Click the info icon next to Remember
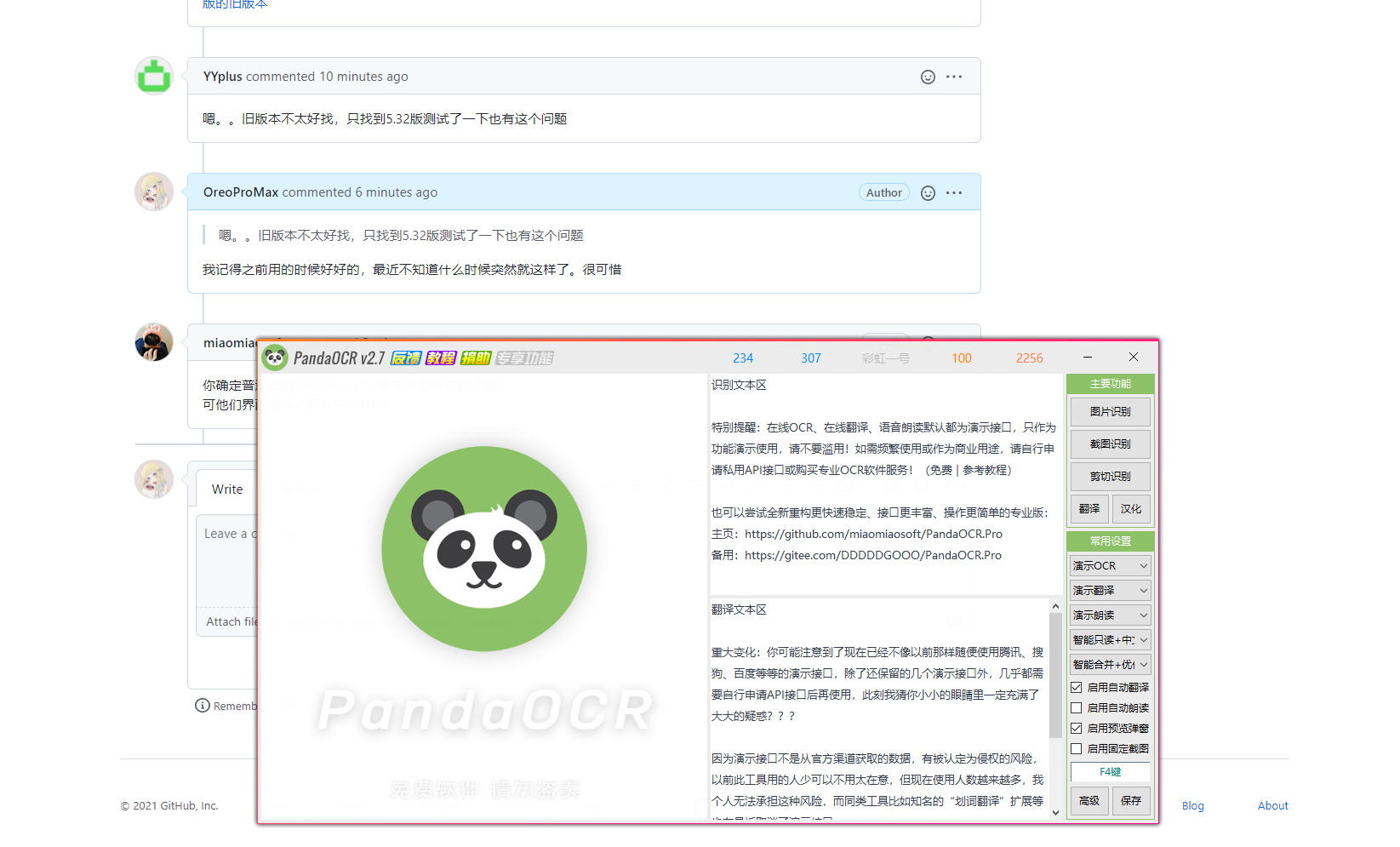This screenshot has width=1400, height=847. point(202,706)
